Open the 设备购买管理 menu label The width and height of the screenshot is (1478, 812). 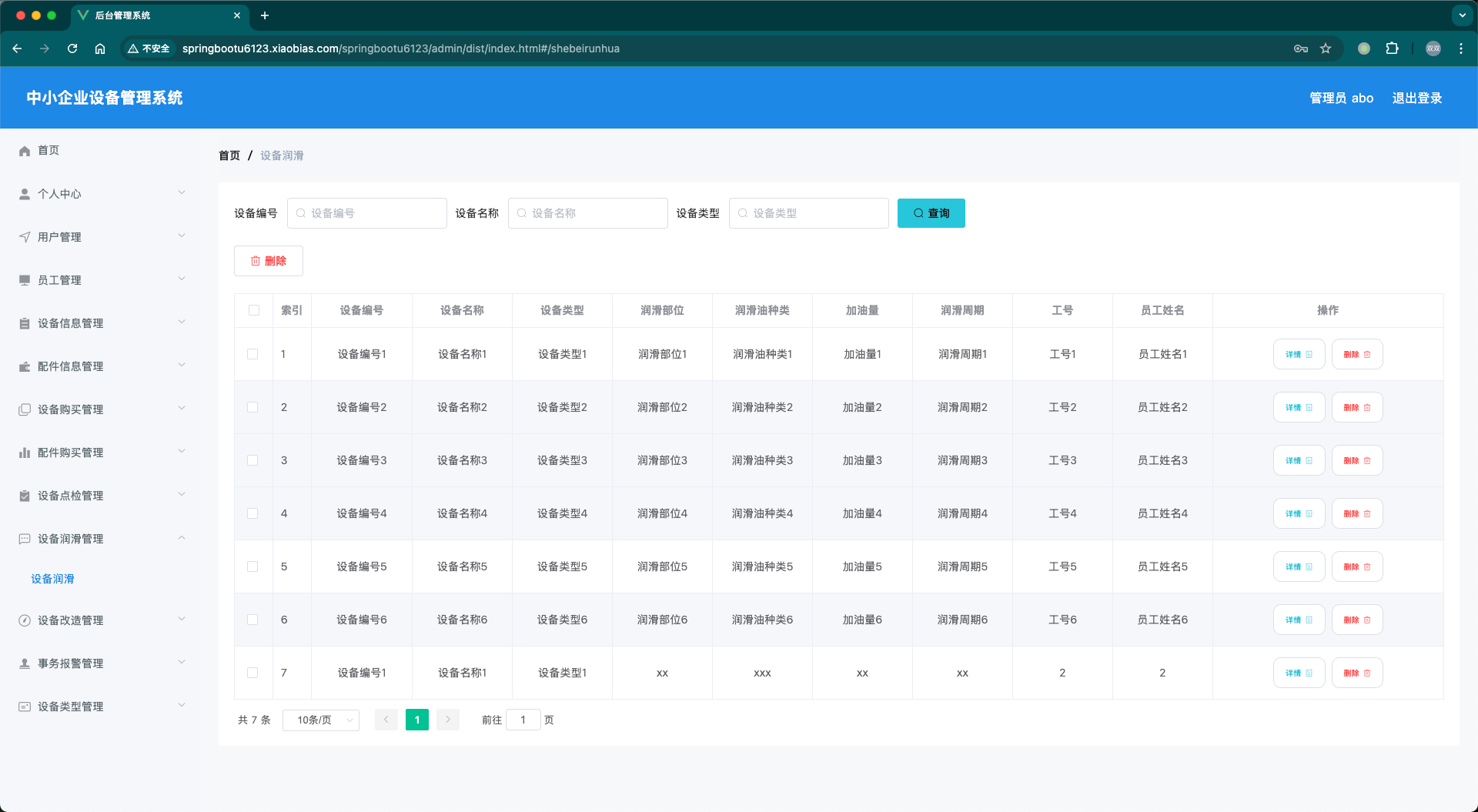(x=70, y=409)
